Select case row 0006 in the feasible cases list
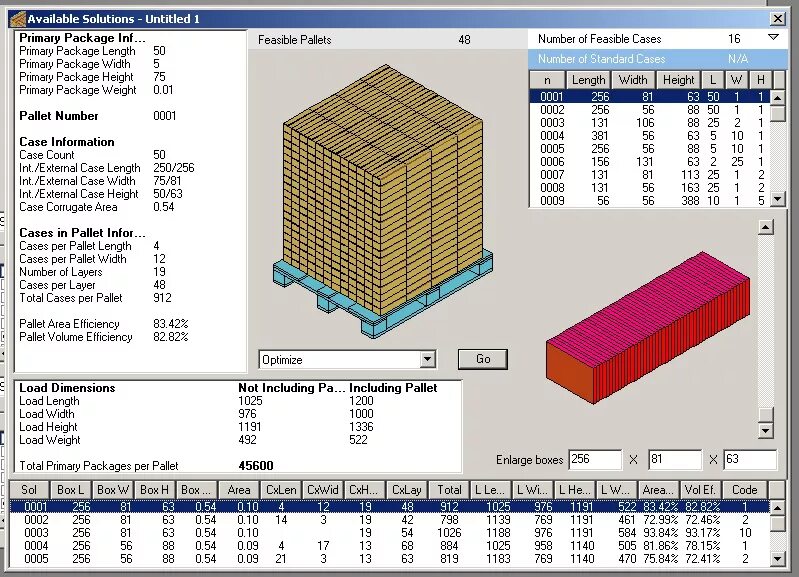 [x=649, y=162]
